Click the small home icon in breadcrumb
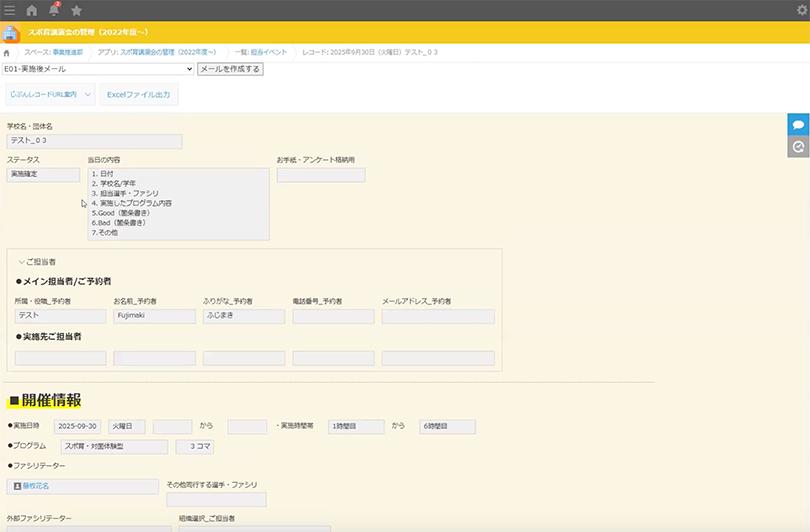Viewport: 810px width, 532px height. [8, 52]
